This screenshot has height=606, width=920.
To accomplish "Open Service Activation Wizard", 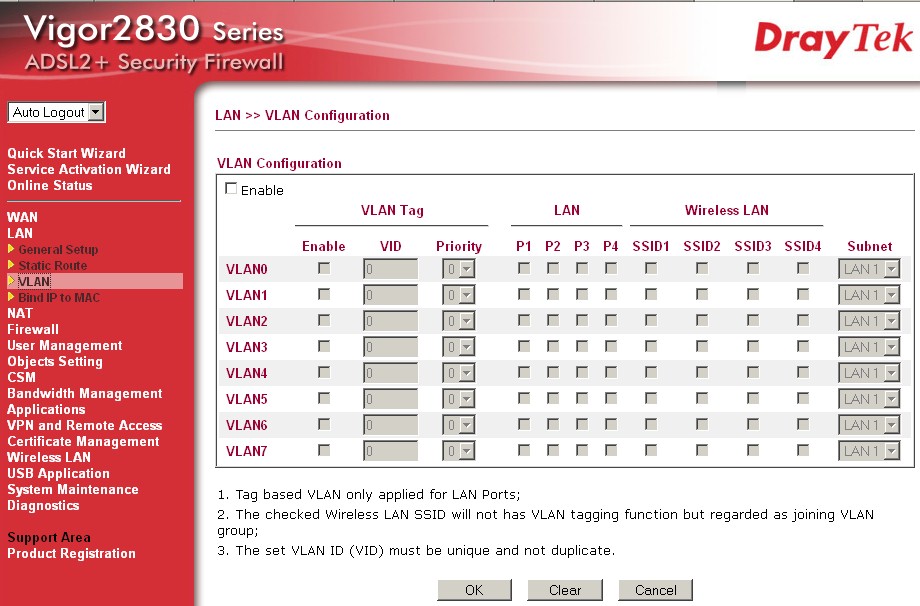I will point(89,169).
